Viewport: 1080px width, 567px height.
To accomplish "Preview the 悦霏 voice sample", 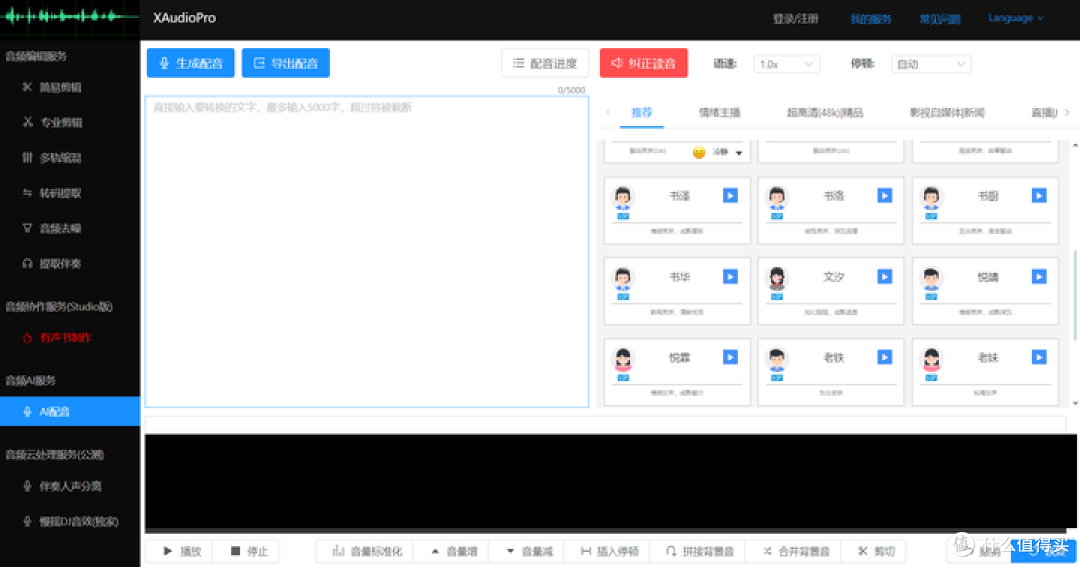I will (x=730, y=357).
